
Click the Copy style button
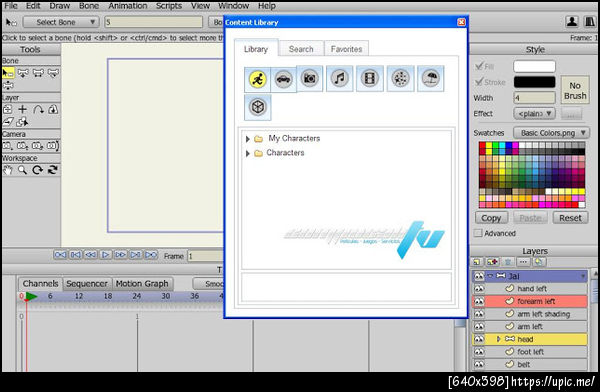click(491, 218)
